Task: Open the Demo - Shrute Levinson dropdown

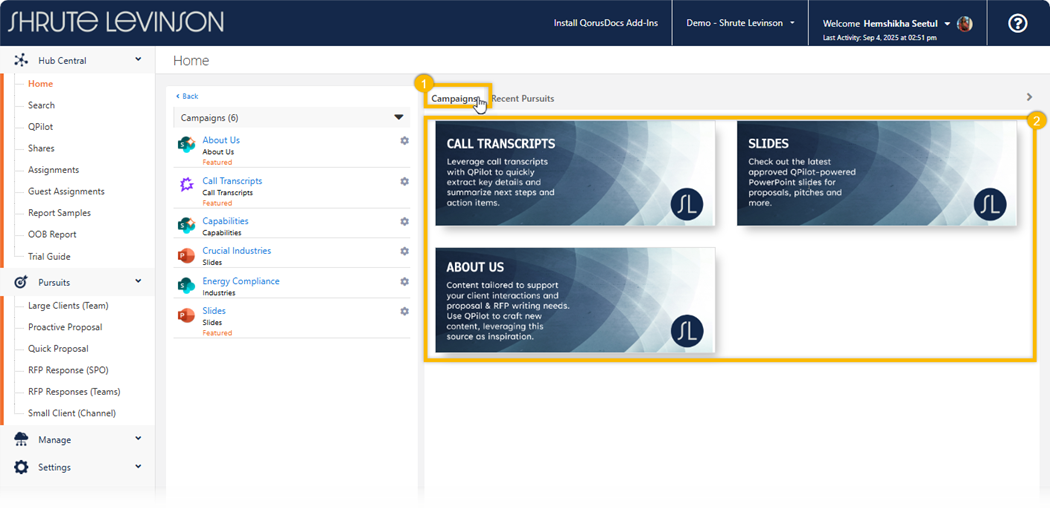Action: pos(740,23)
